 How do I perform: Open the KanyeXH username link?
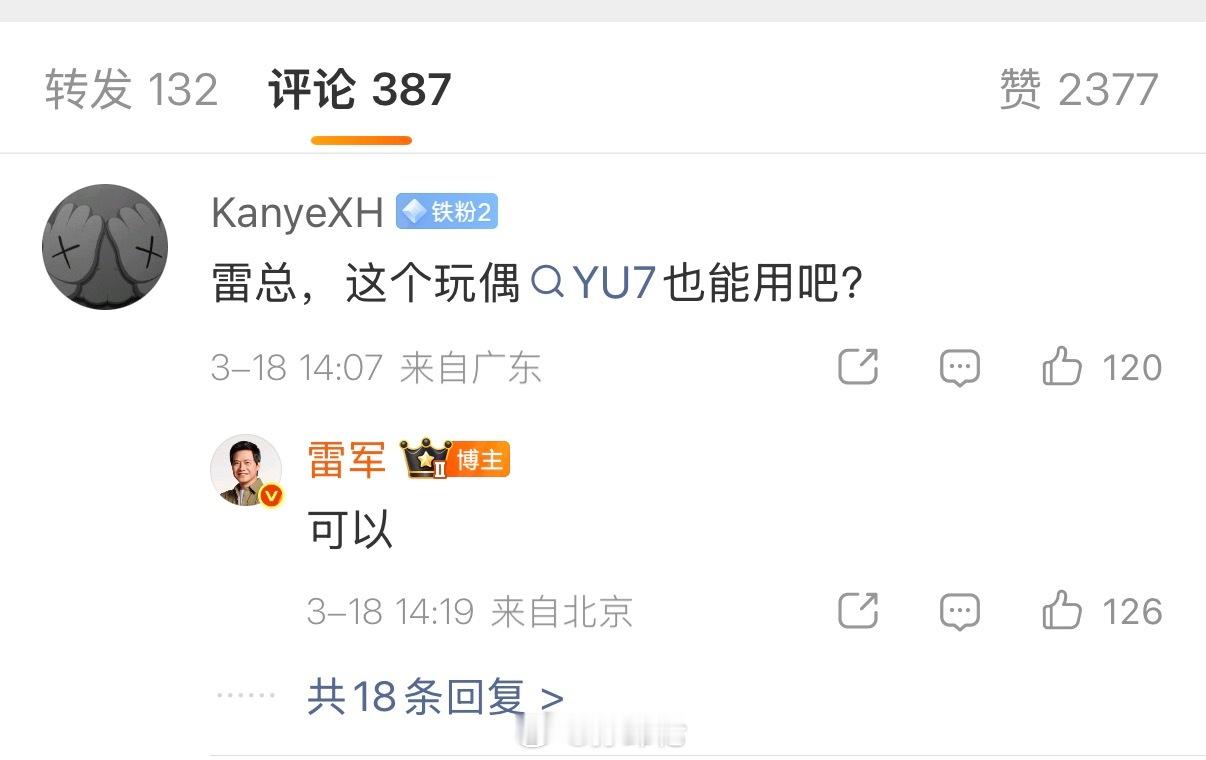(x=297, y=213)
